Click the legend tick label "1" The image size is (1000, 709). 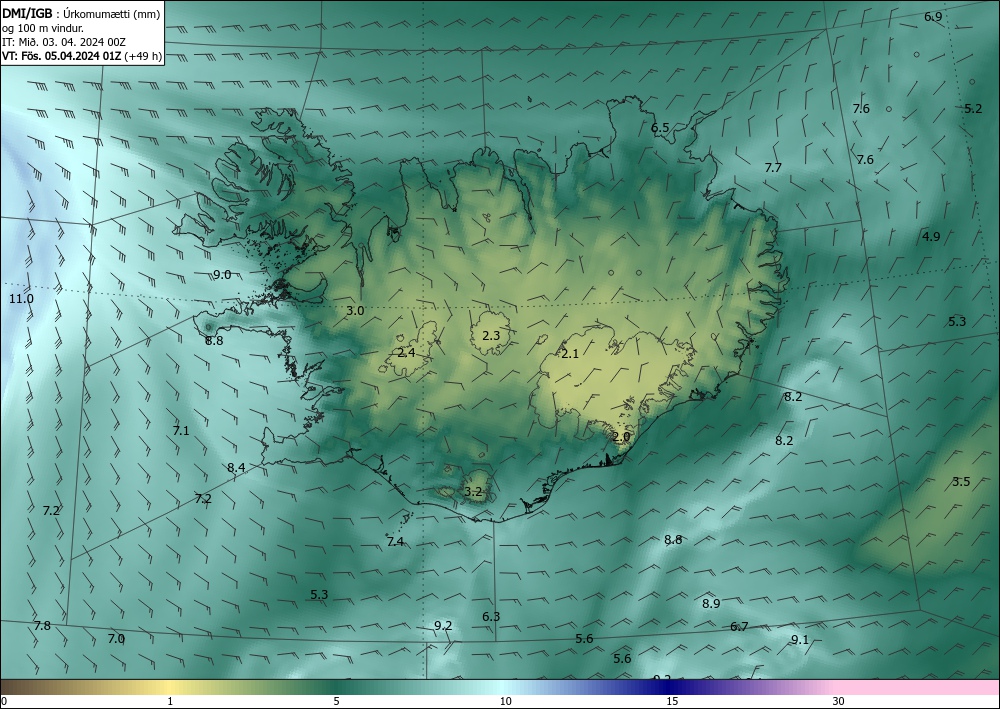170,701
